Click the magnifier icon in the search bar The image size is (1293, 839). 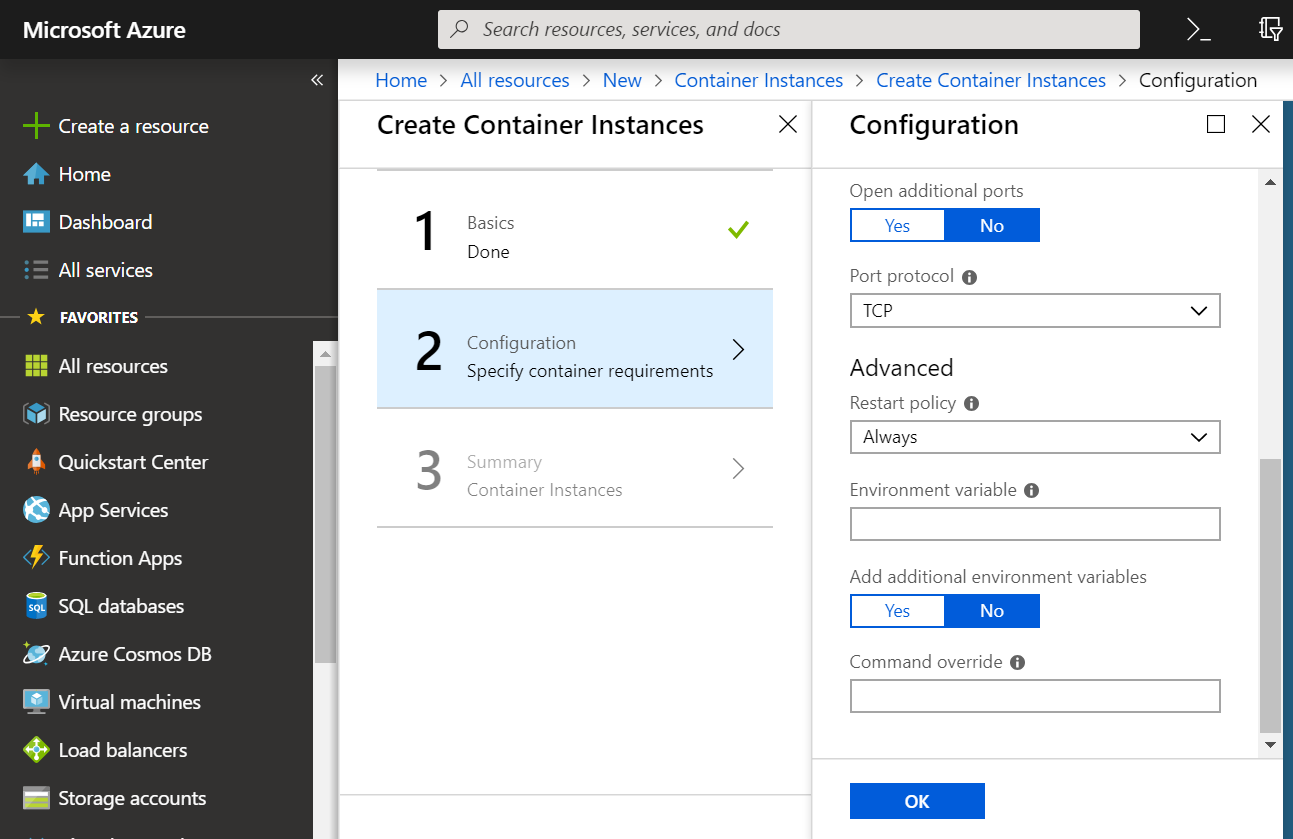[x=460, y=29]
